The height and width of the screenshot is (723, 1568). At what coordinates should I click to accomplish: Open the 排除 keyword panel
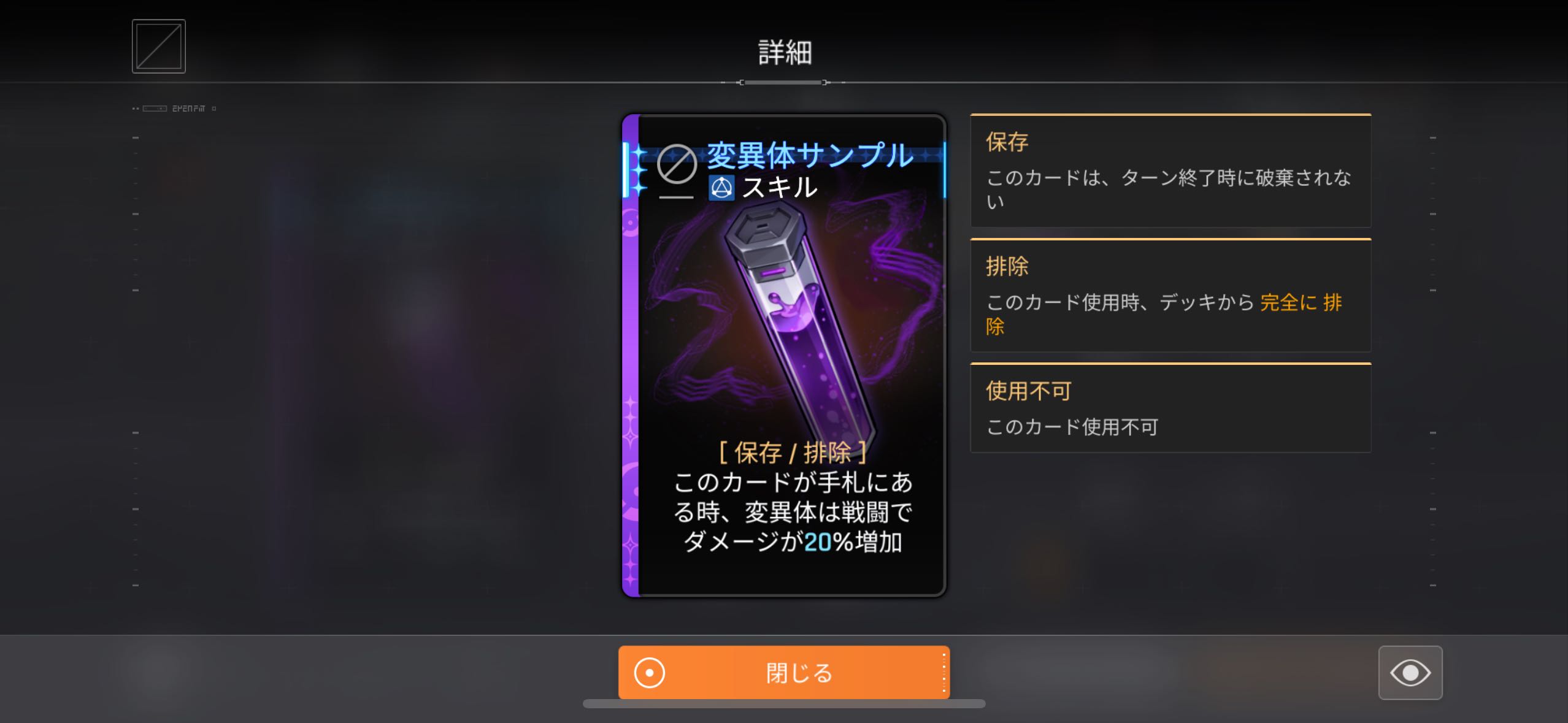[1170, 296]
